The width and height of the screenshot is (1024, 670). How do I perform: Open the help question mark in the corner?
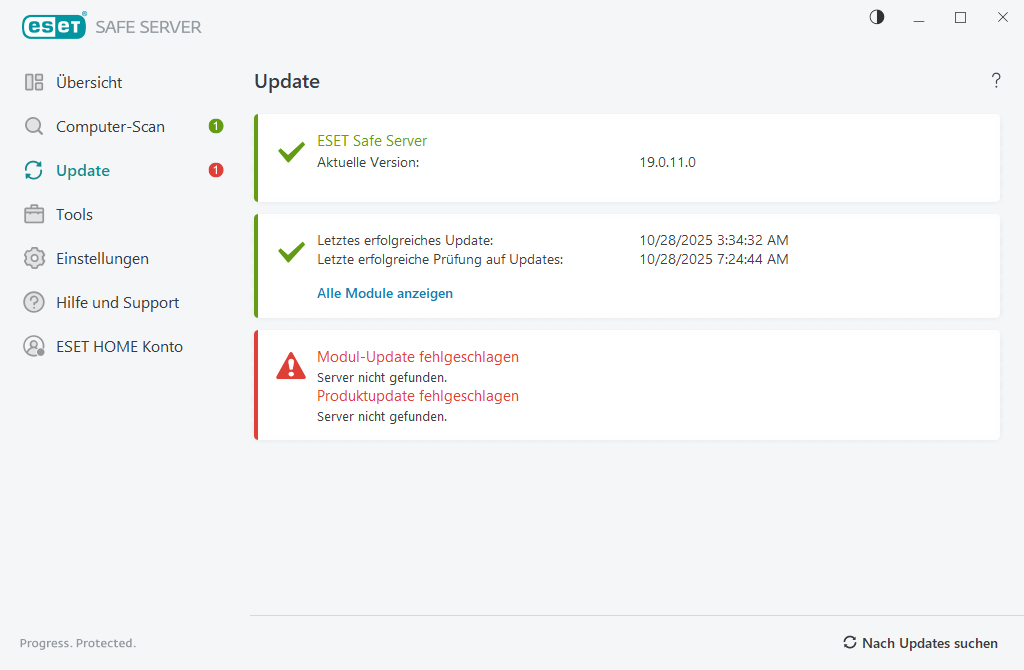[996, 81]
